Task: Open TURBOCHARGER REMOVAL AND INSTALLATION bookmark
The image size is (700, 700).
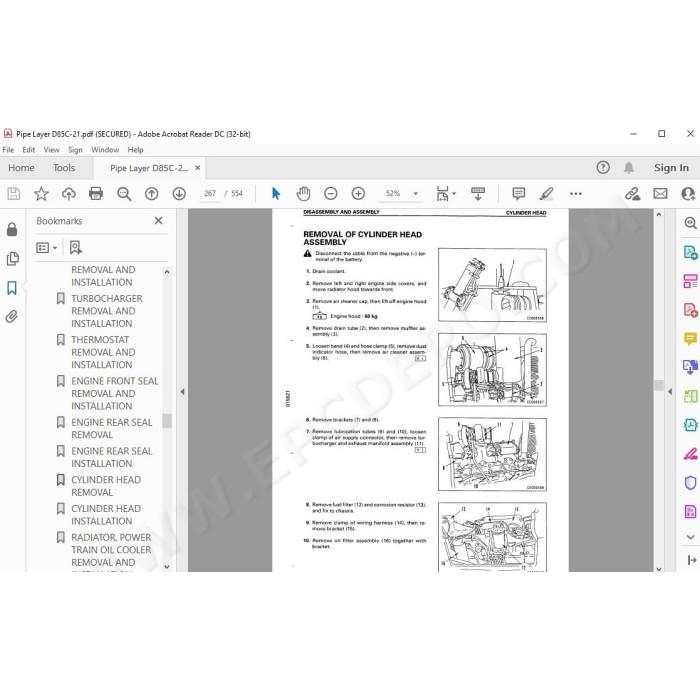Action: coord(107,311)
